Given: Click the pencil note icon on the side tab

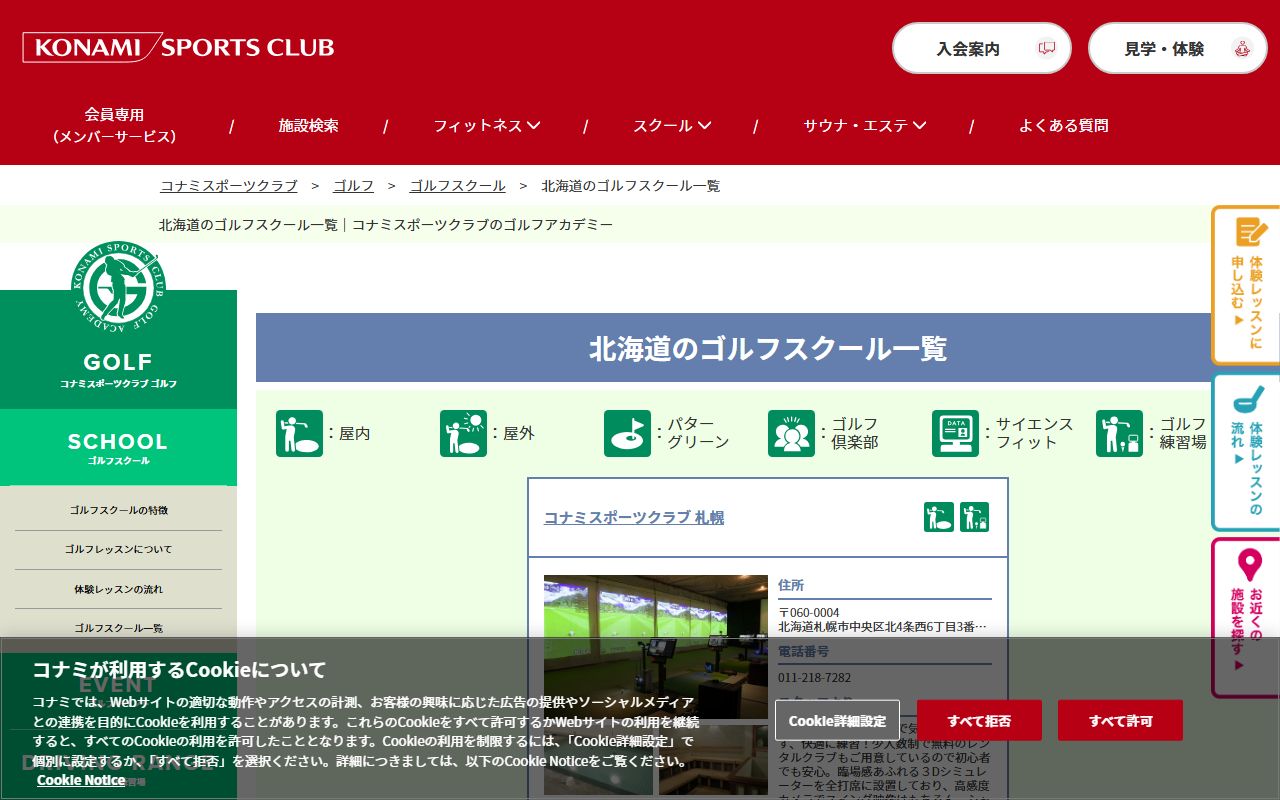Looking at the screenshot, I should [1251, 232].
